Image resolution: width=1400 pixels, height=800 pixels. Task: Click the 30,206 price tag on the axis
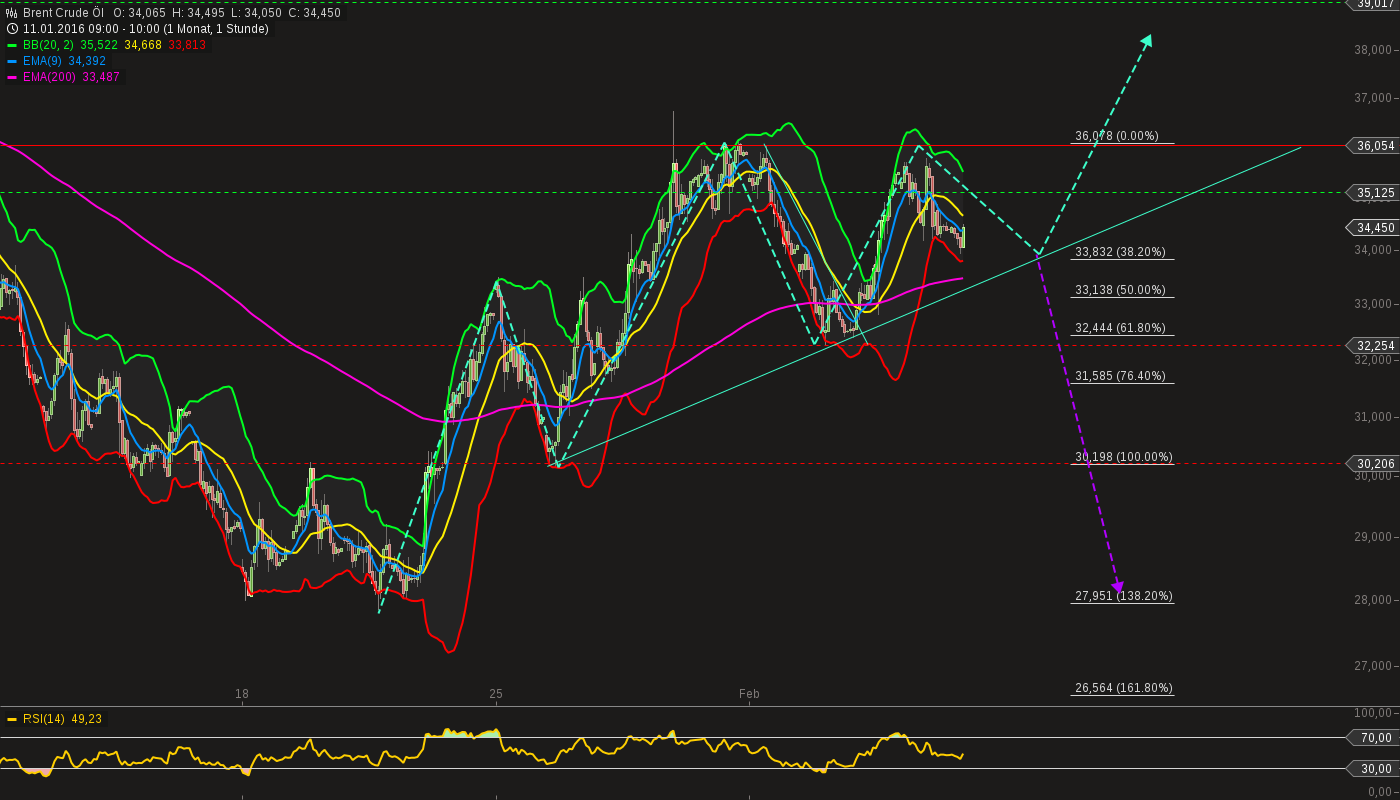coord(1375,463)
